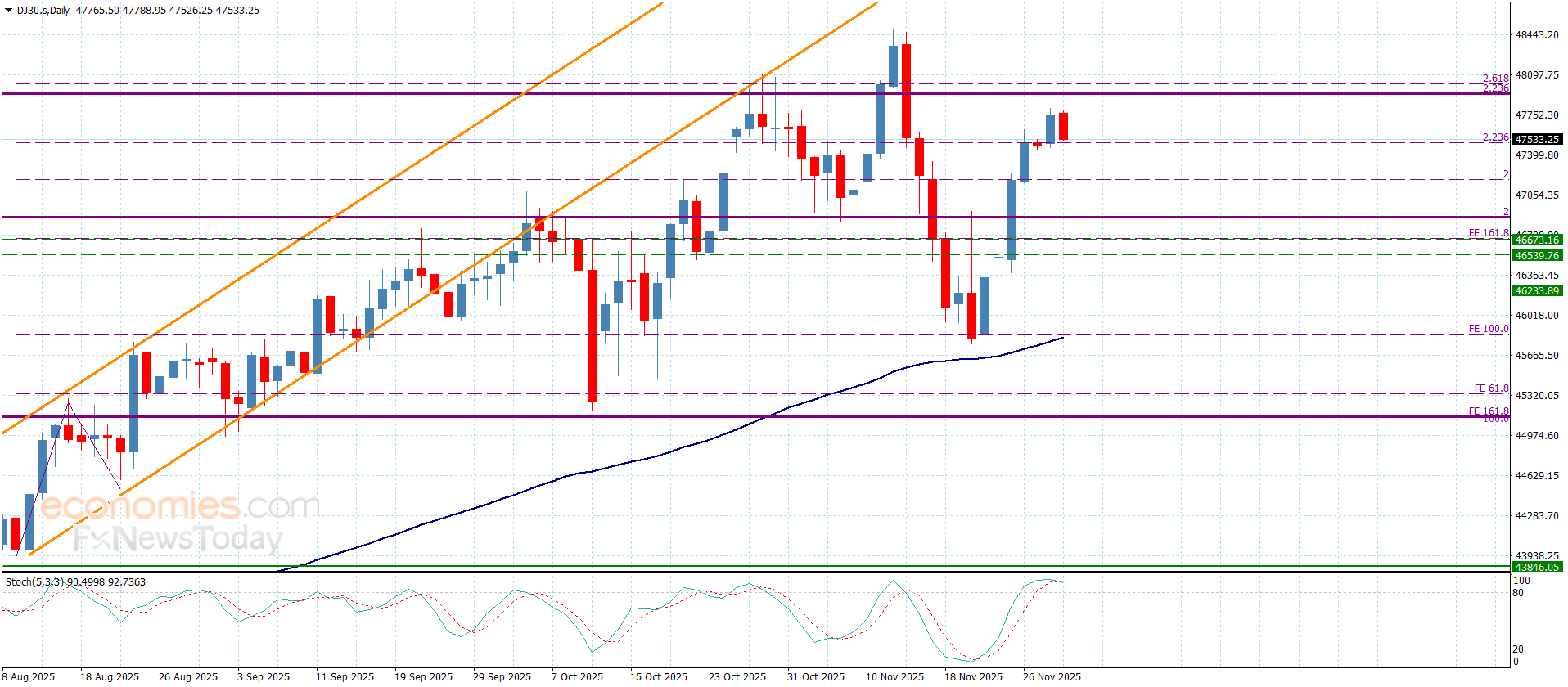Click the 48443.20 price axis label
The image size is (1568, 687).
1537,35
